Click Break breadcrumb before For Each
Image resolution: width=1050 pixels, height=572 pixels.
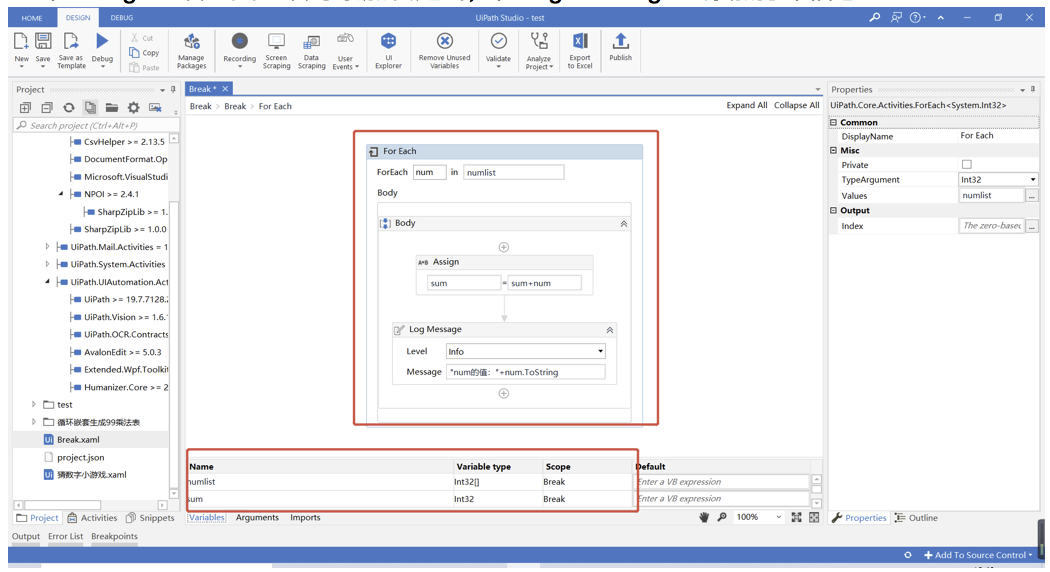pyautogui.click(x=235, y=106)
